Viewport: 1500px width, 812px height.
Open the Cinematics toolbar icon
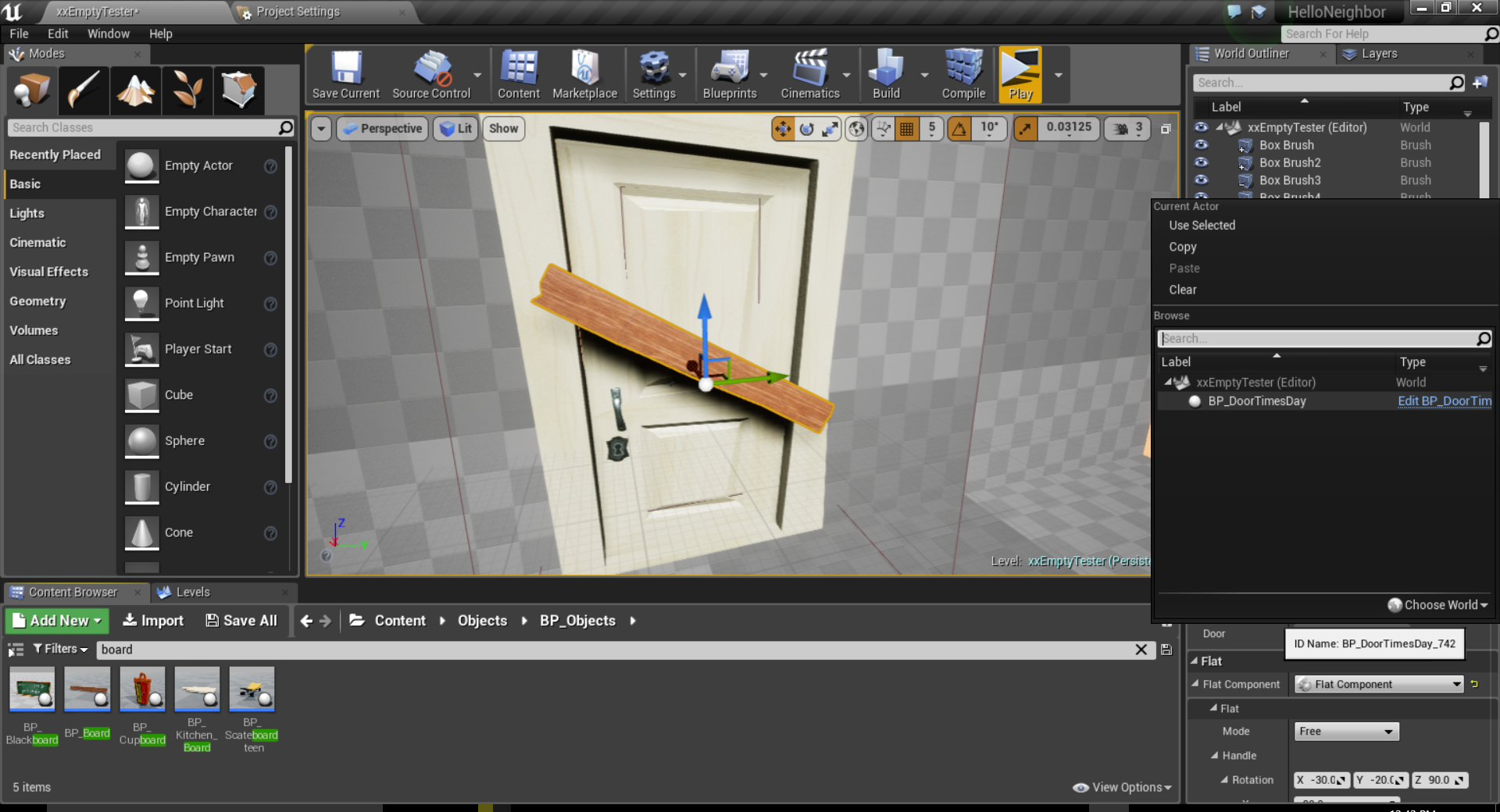[810, 75]
